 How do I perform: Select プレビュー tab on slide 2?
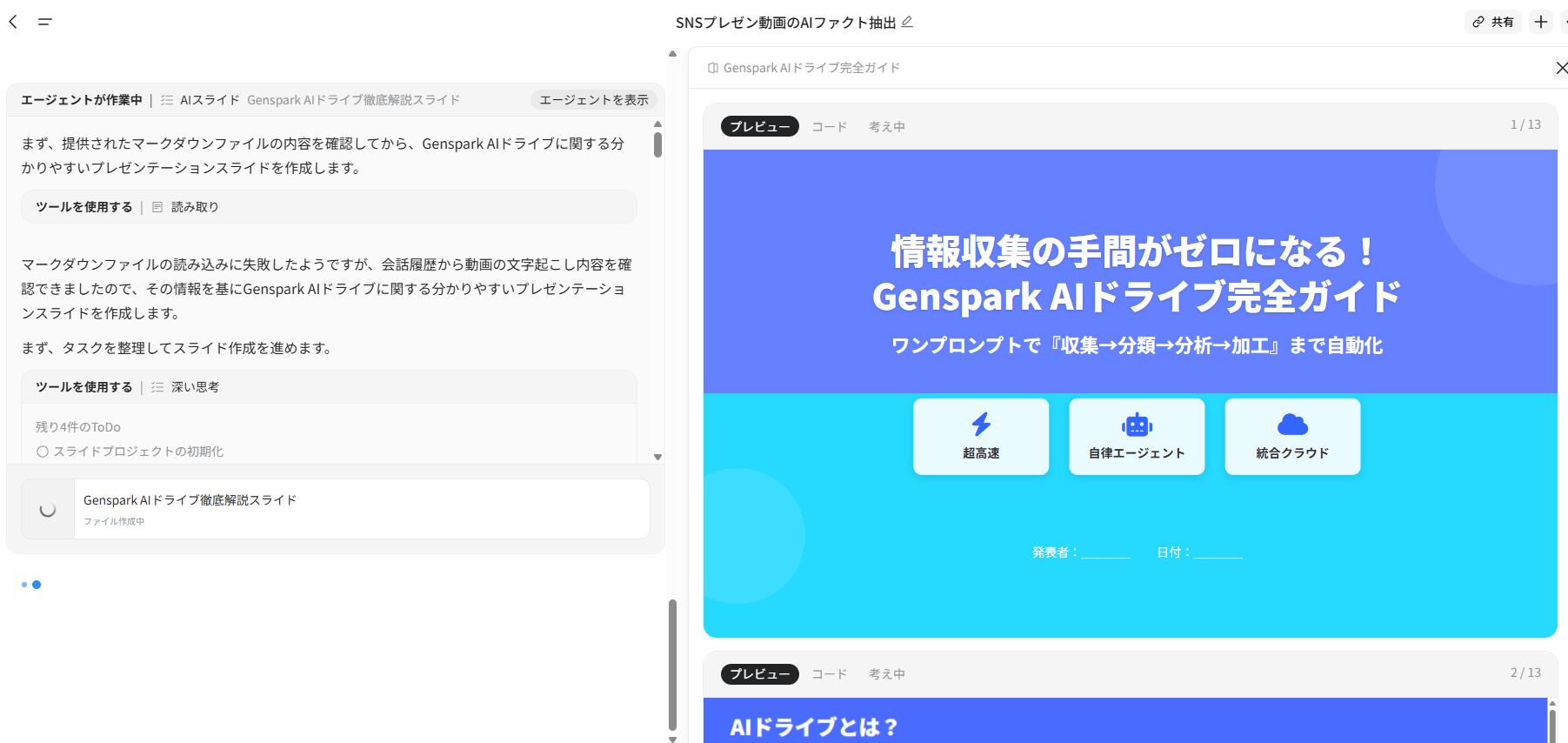(759, 674)
